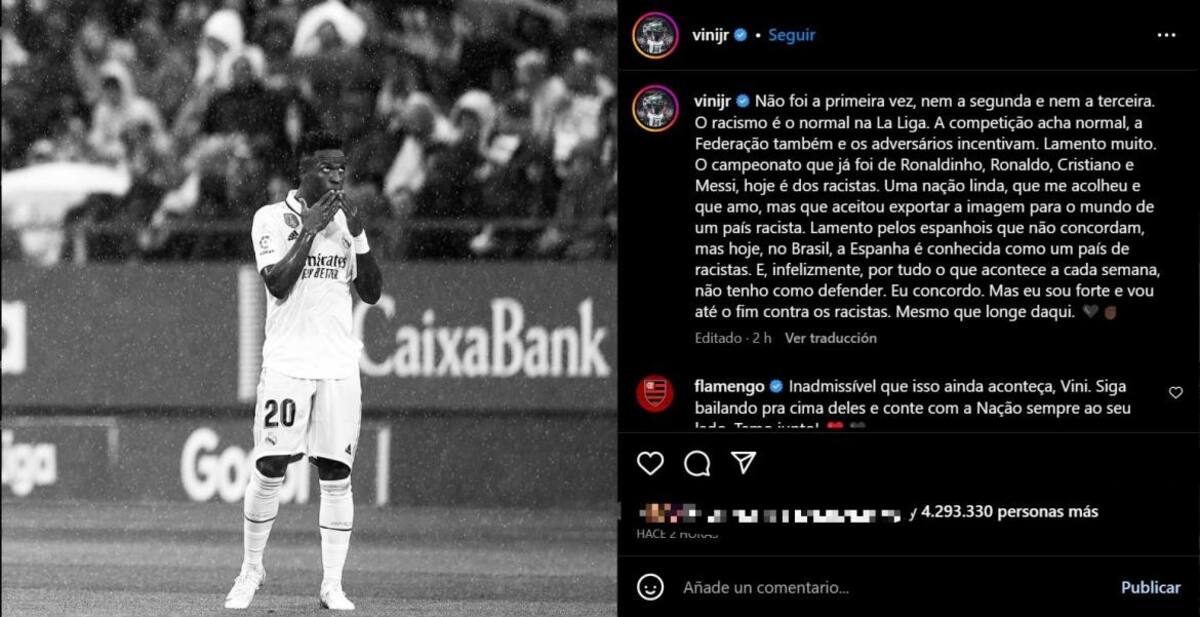The width and height of the screenshot is (1200, 617).
Task: Like Flamengo's comment with small heart
Action: [x=1176, y=393]
